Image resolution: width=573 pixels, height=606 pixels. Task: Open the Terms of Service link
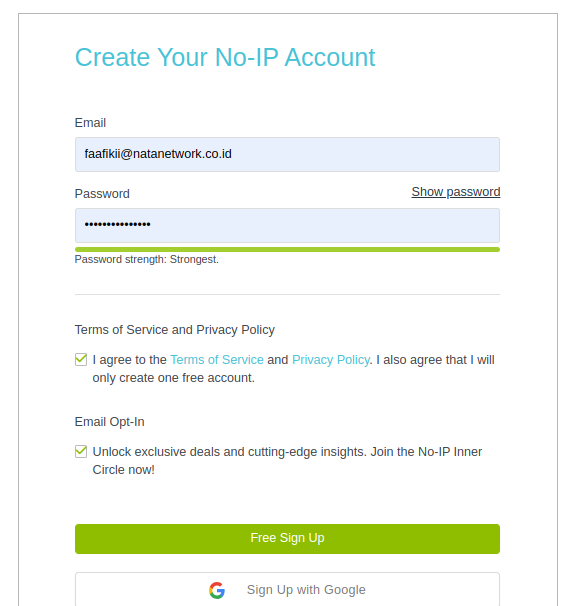pyautogui.click(x=217, y=360)
